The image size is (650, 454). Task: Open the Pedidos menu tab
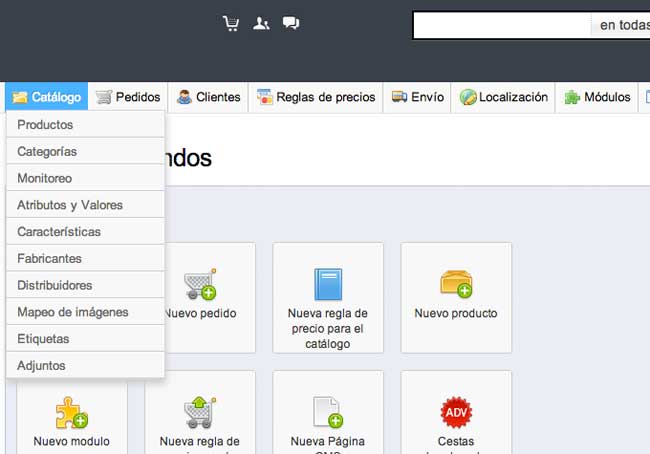coord(128,97)
